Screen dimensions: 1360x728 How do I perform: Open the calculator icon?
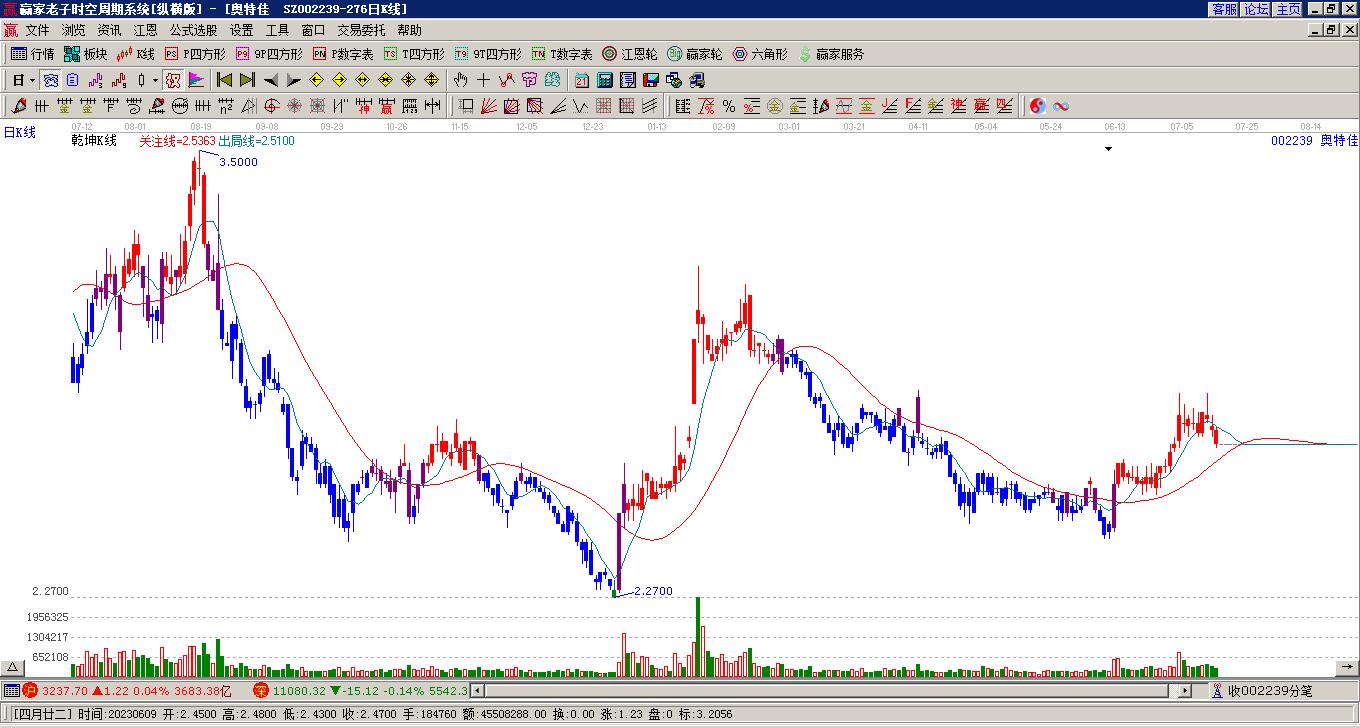(x=605, y=80)
